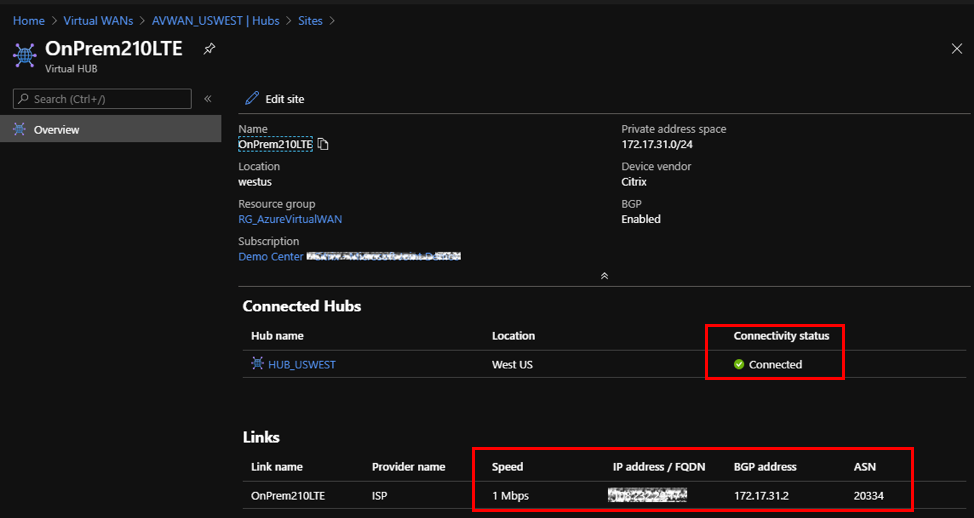The image size is (974, 518).
Task: Click the Link name column header
Action: 276,466
